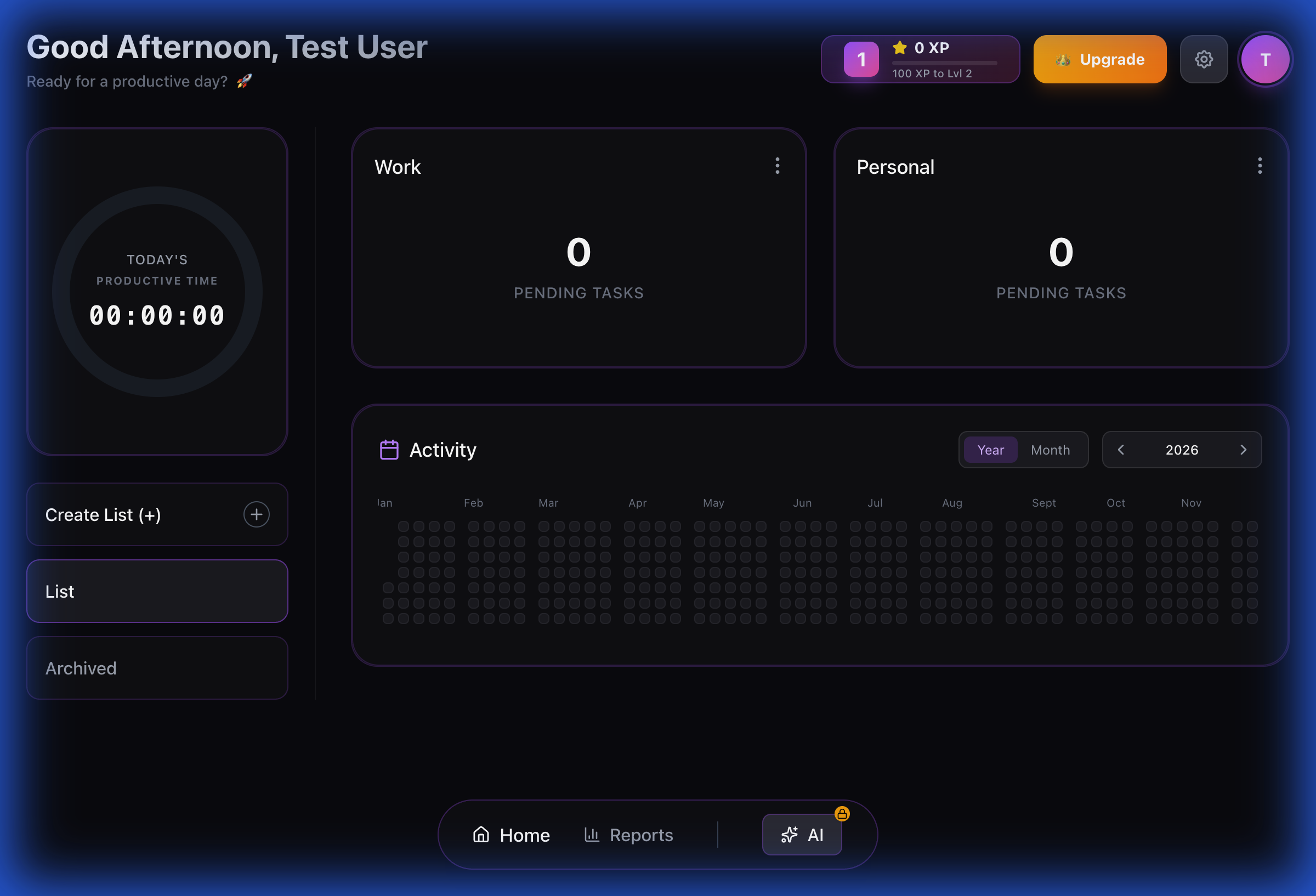This screenshot has width=1316, height=896.
Task: Click the Feb month label in Activity
Action: (x=473, y=503)
